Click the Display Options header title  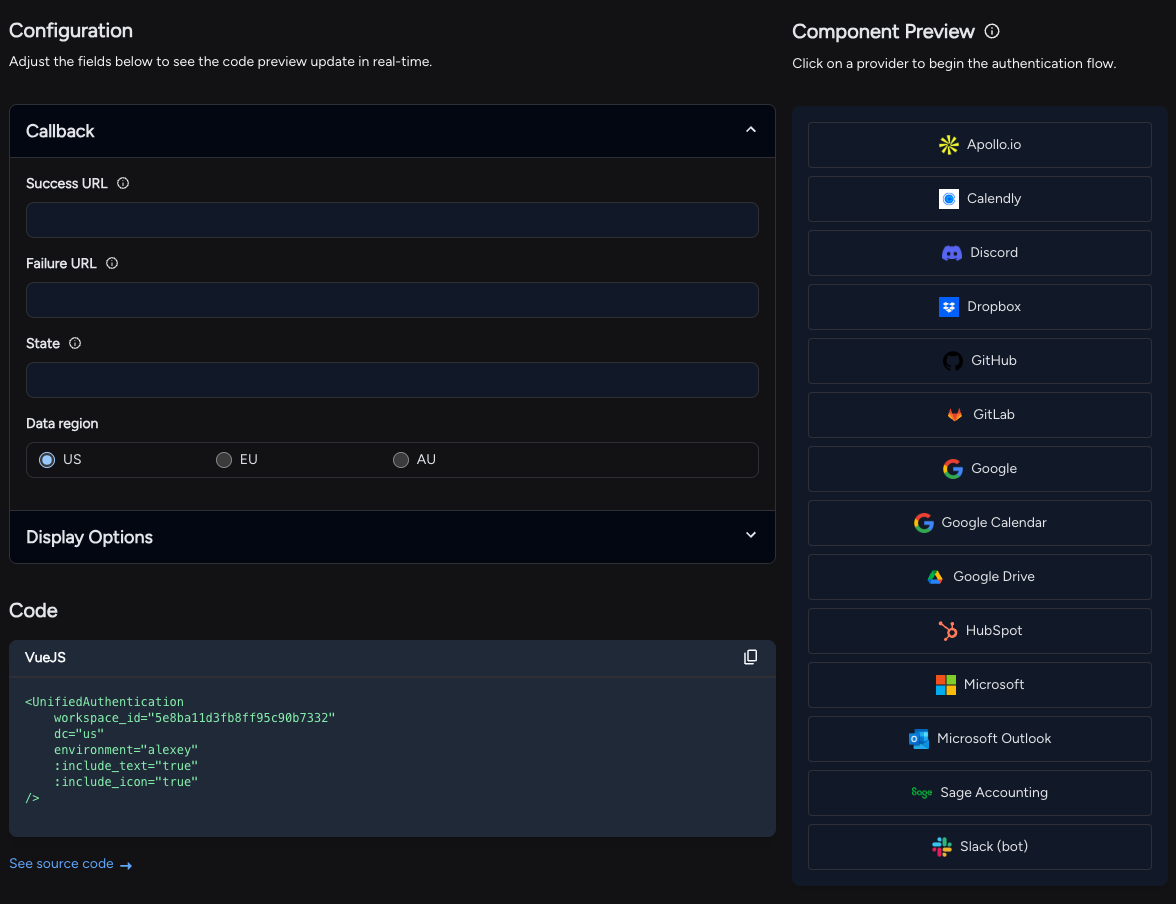(x=89, y=537)
